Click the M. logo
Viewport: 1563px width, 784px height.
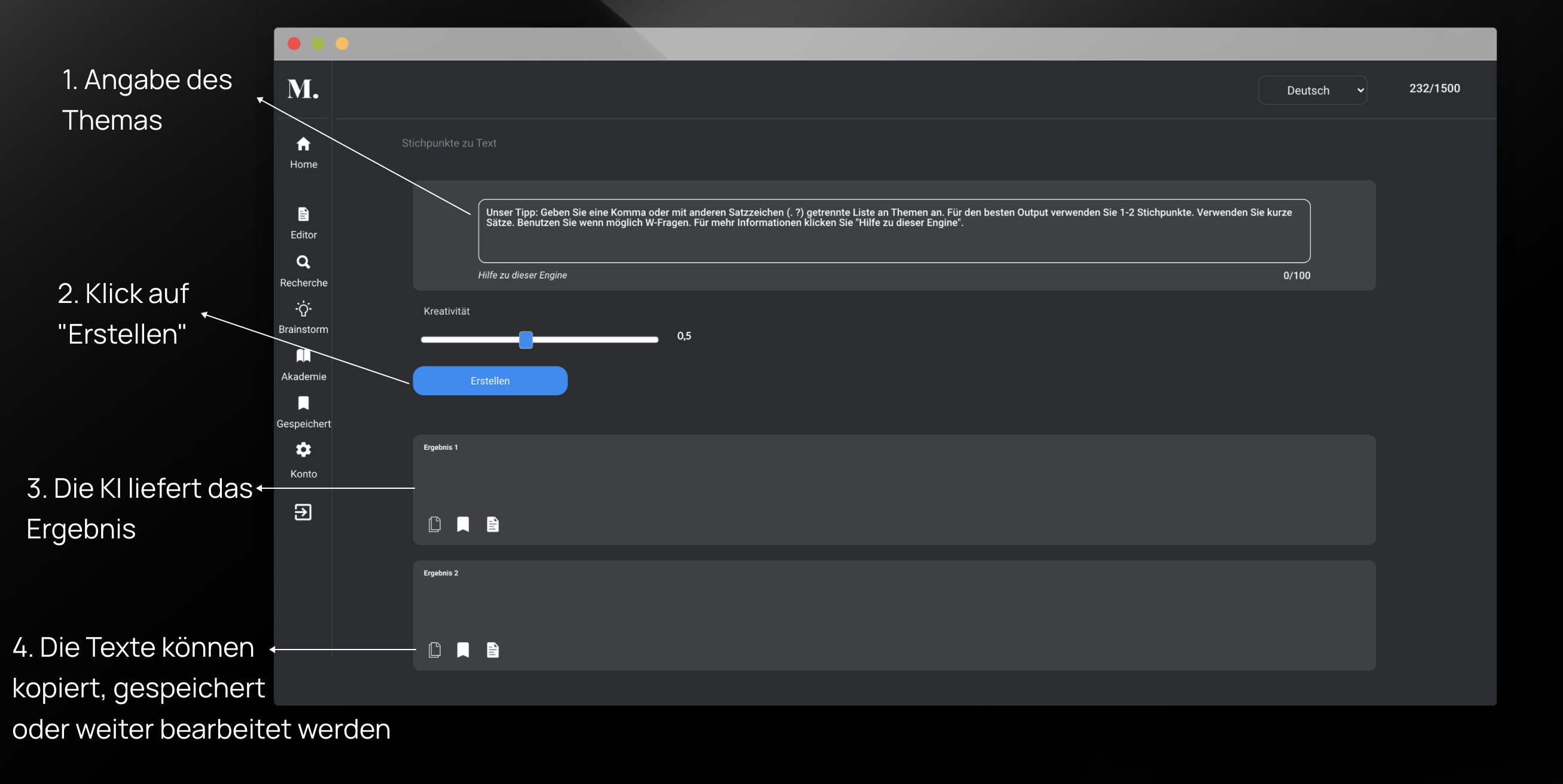(303, 89)
